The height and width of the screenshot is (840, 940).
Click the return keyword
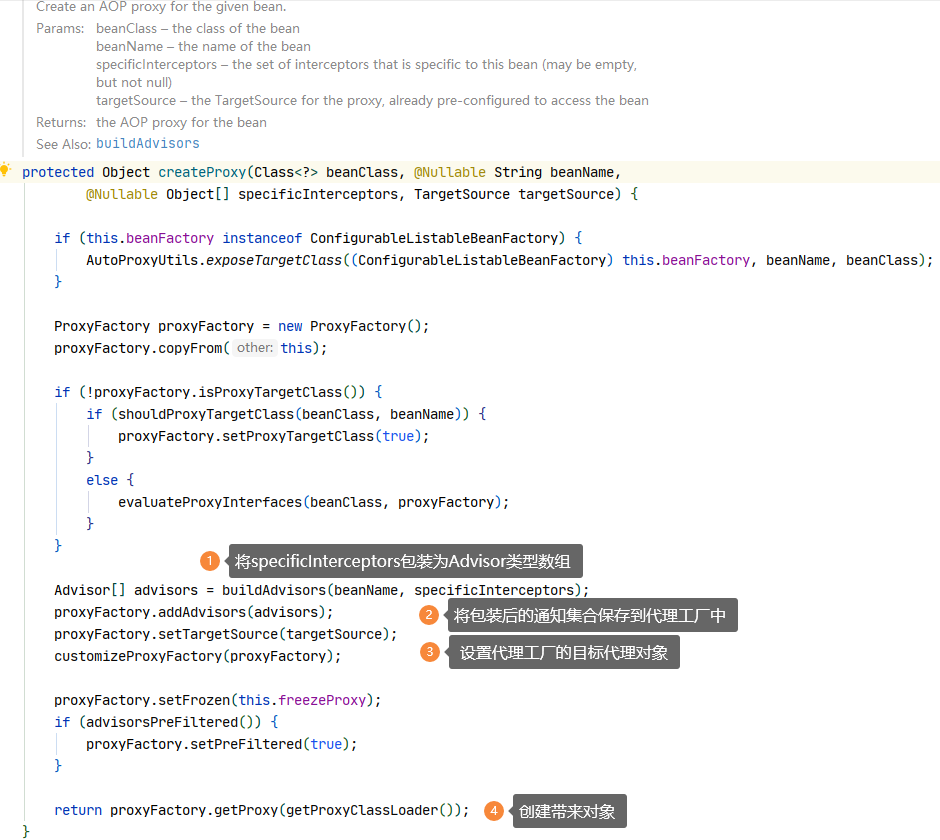pyautogui.click(x=78, y=811)
